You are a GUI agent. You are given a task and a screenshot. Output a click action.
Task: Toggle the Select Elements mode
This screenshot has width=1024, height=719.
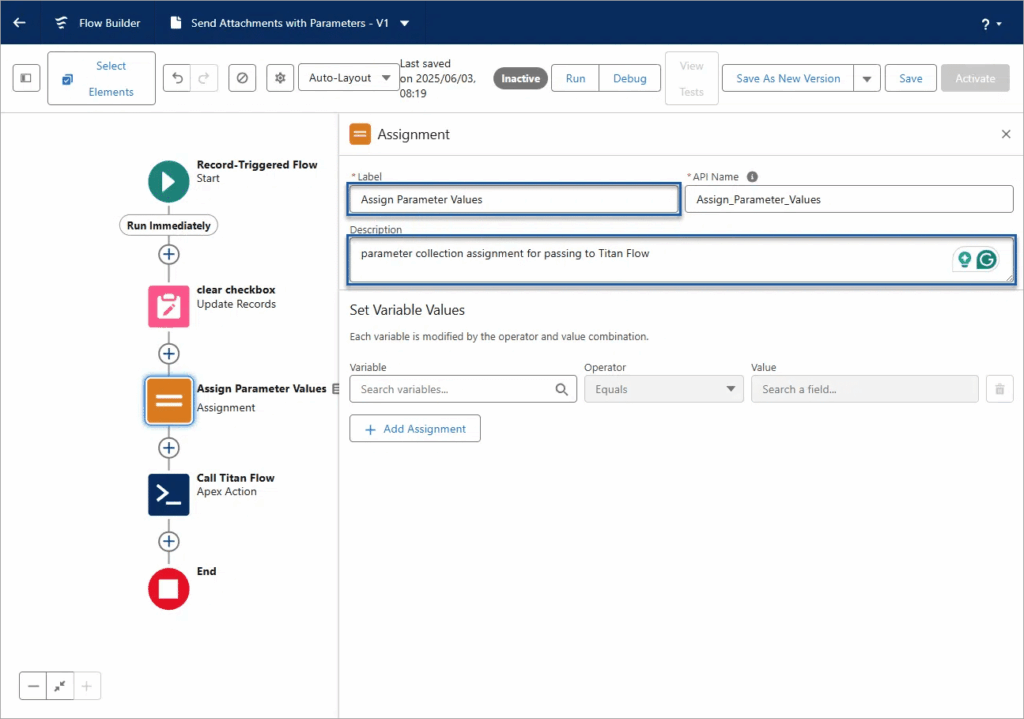(99, 77)
